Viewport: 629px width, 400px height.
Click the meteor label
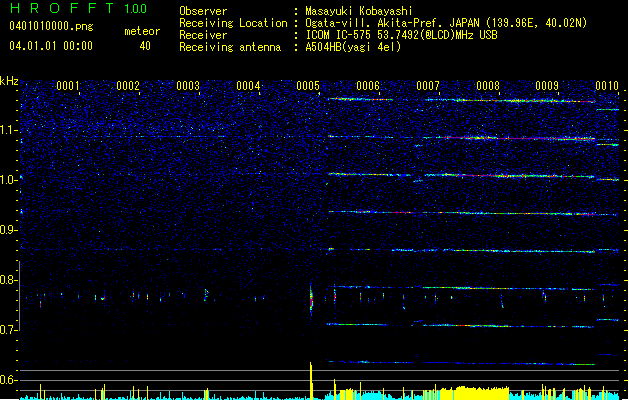142,31
